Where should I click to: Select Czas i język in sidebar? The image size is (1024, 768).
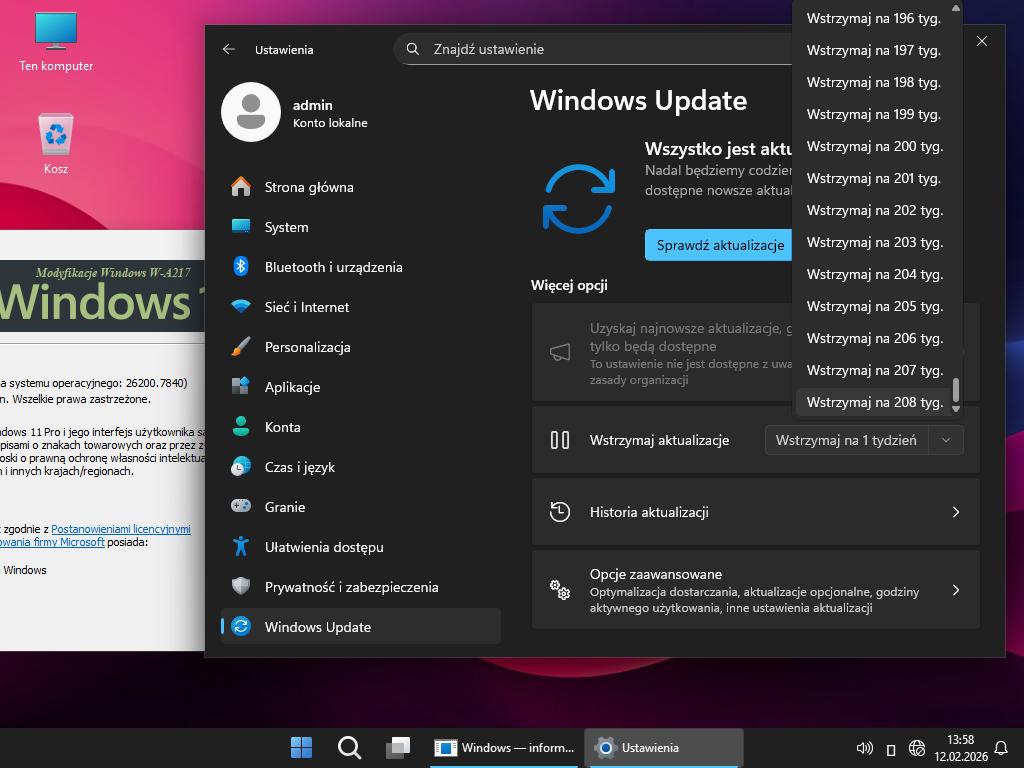tap(299, 467)
